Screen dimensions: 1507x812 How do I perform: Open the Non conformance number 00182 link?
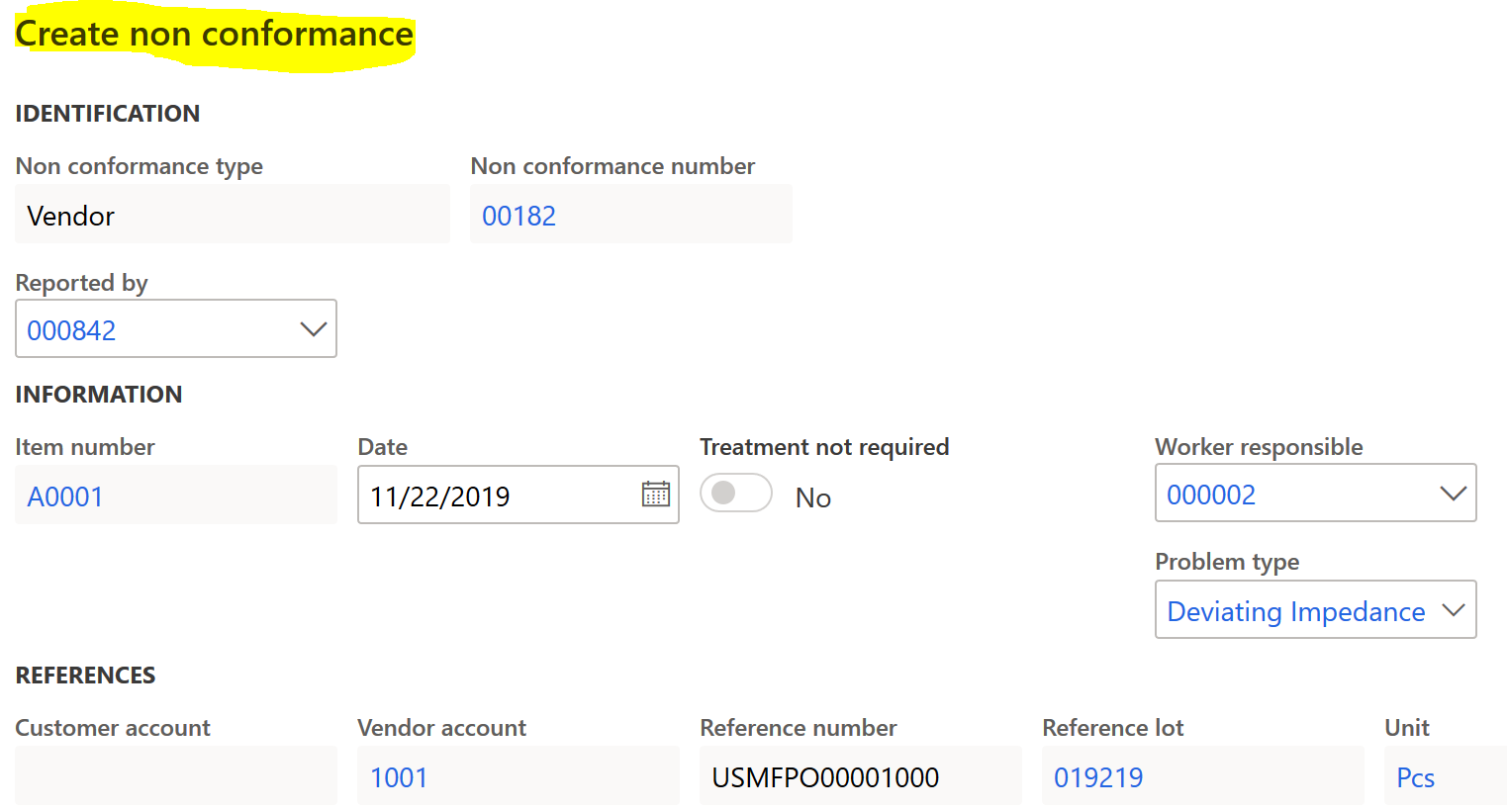pyautogui.click(x=518, y=216)
